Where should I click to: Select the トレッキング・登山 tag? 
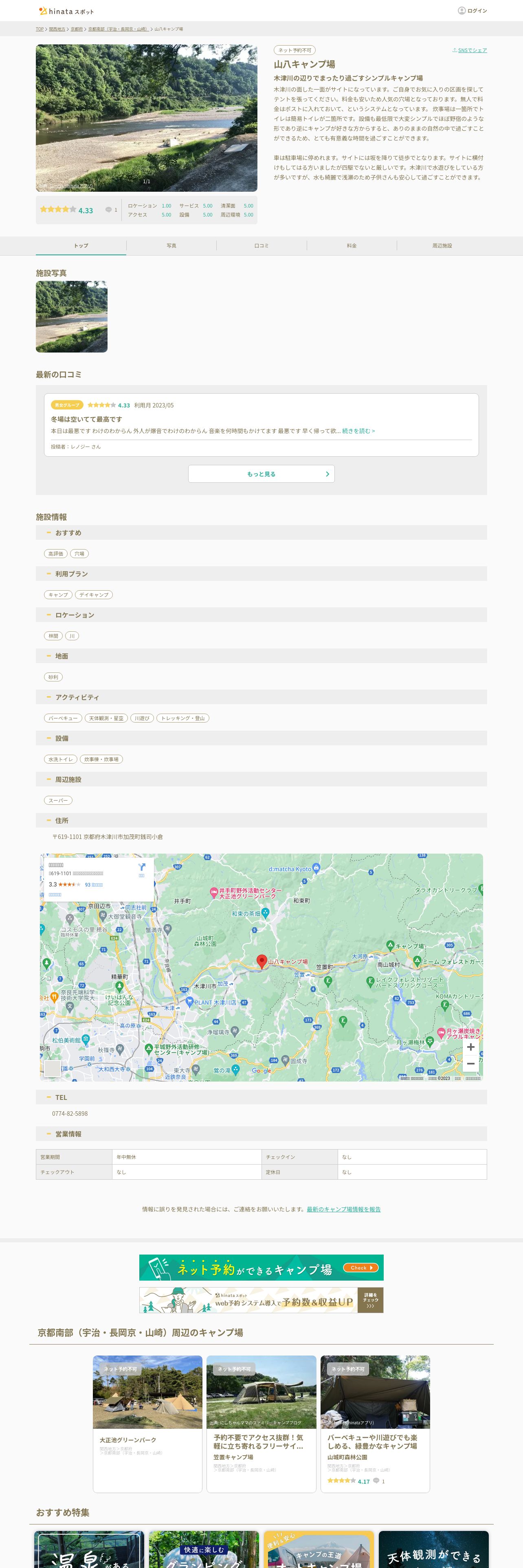(x=182, y=718)
